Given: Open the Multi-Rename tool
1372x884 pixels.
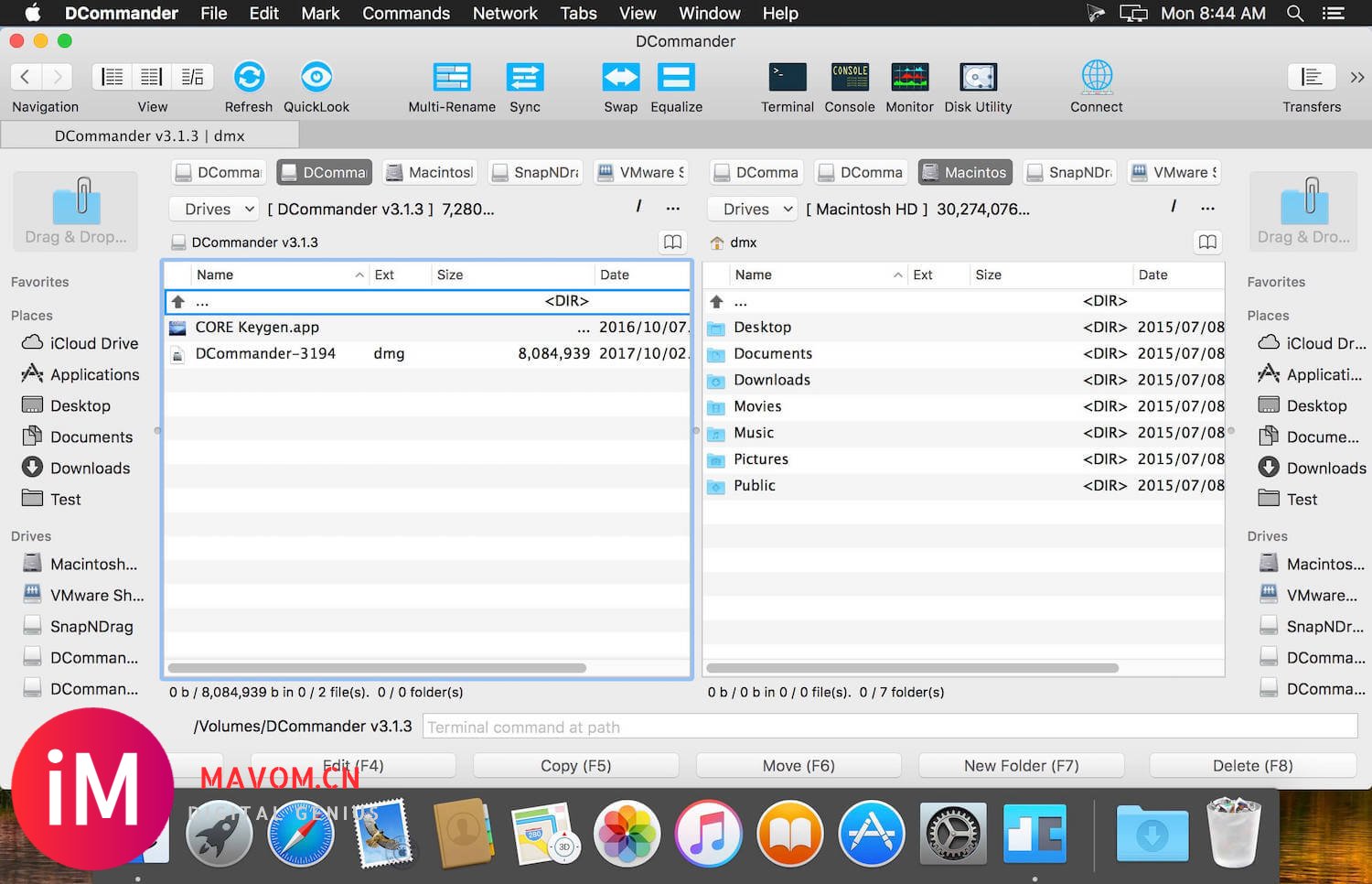Looking at the screenshot, I should pyautogui.click(x=452, y=78).
